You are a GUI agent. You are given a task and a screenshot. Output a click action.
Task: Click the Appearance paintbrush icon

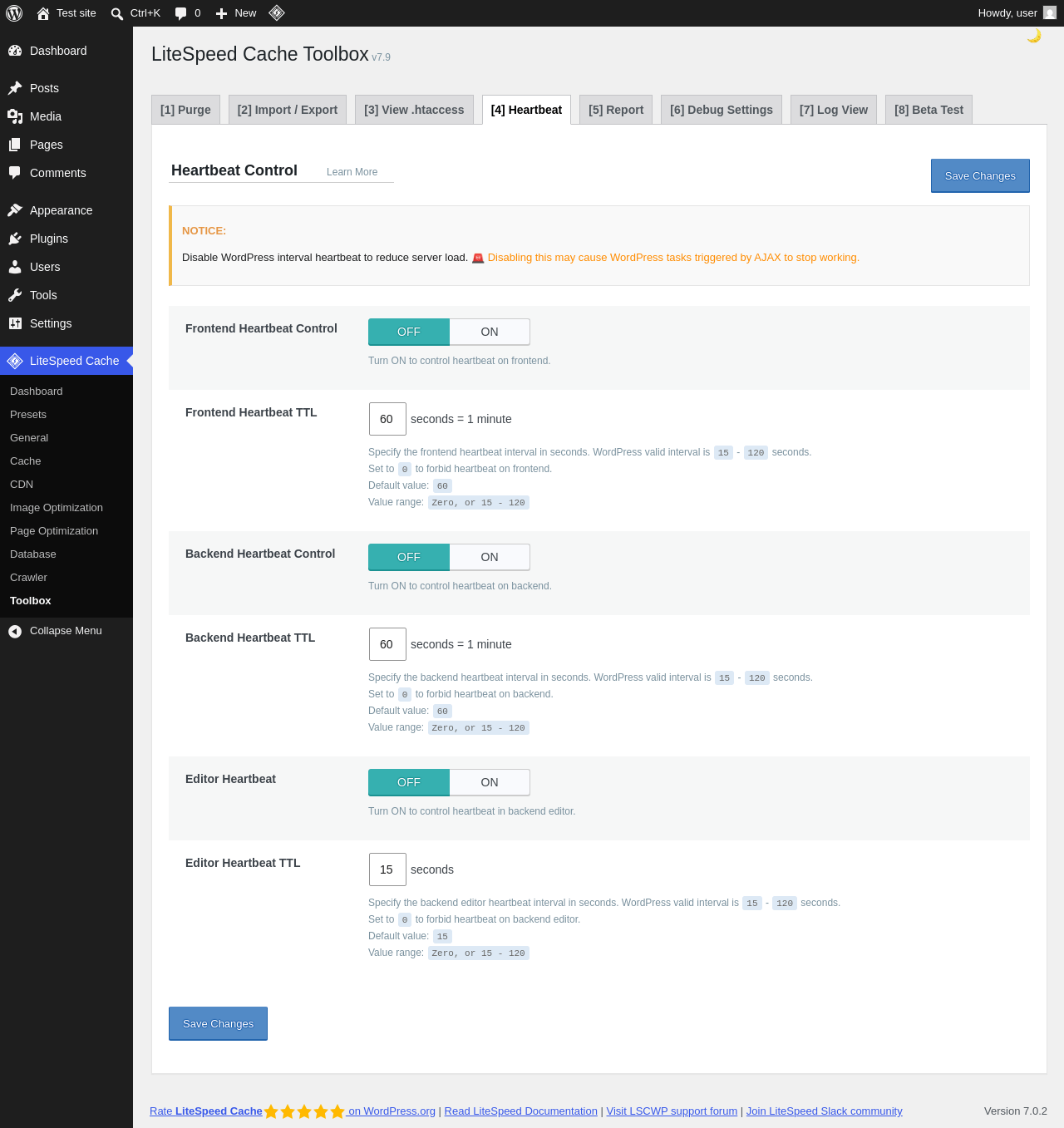15,210
